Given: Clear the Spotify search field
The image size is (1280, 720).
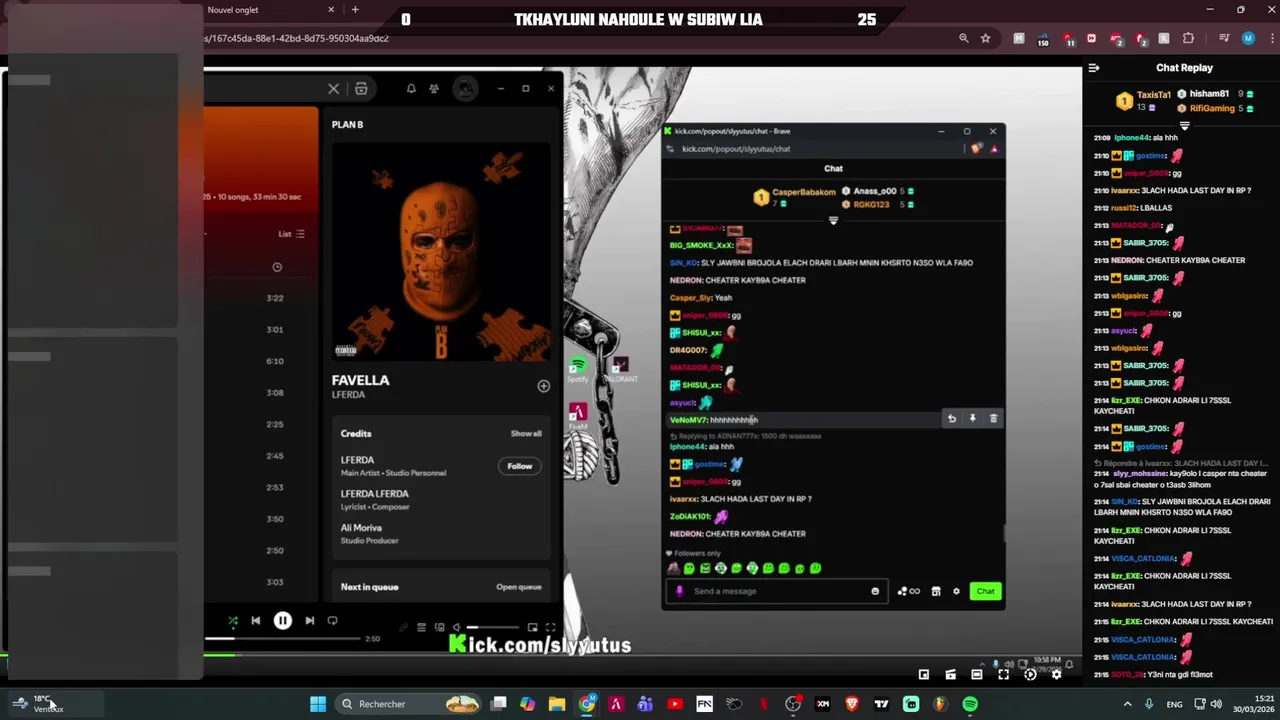Looking at the screenshot, I should pos(334,89).
